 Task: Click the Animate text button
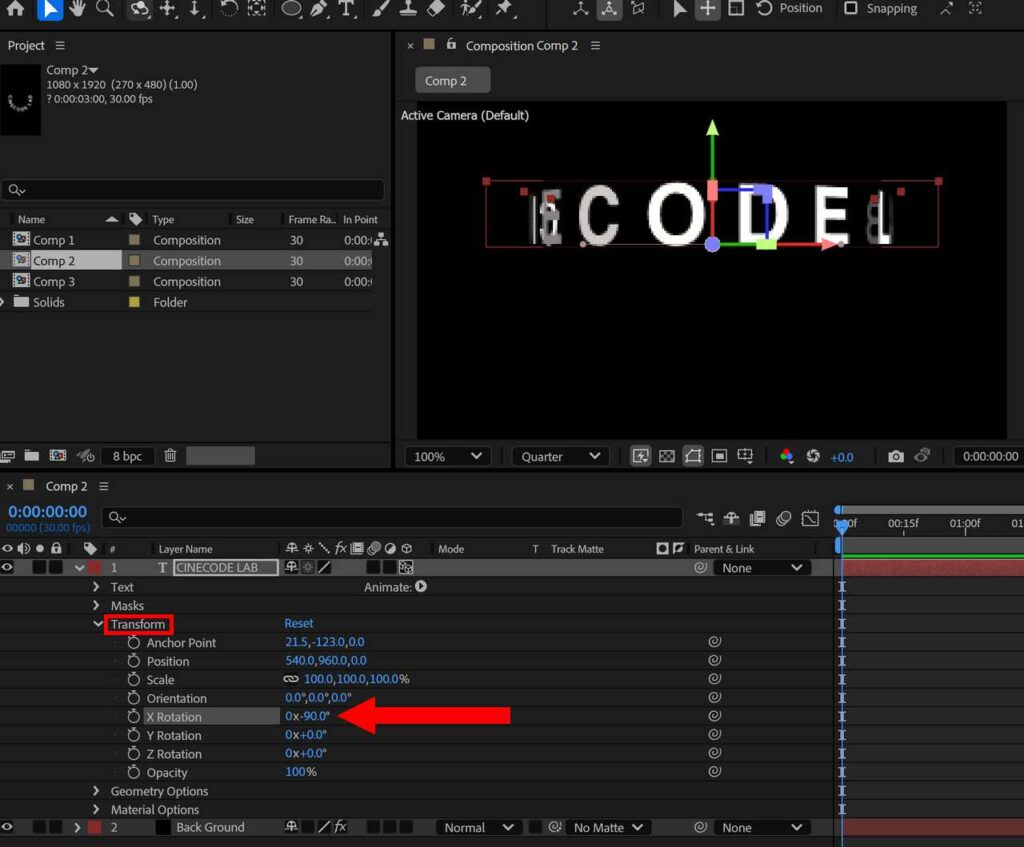pyautogui.click(x=421, y=586)
